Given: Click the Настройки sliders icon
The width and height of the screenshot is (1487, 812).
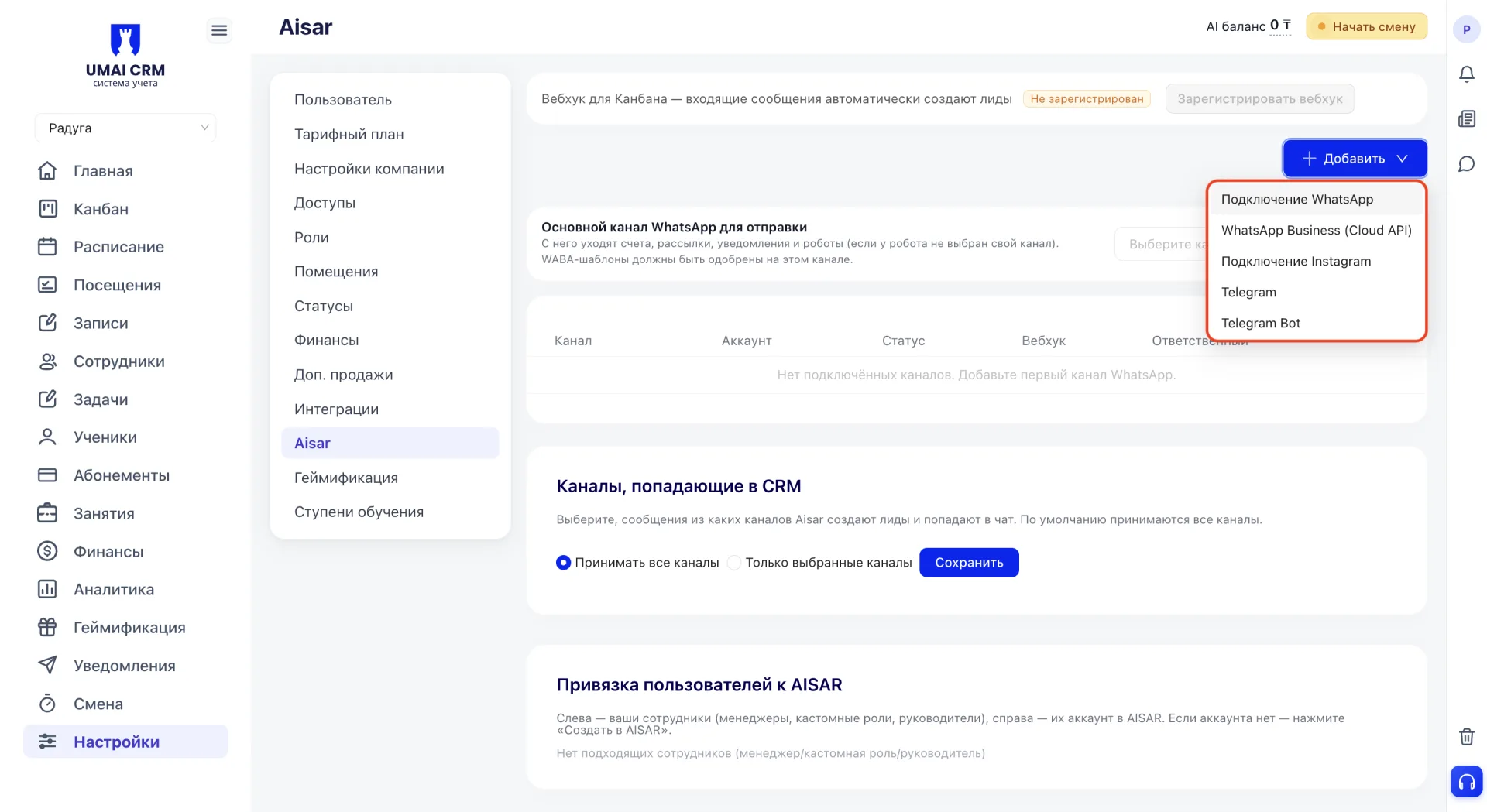Looking at the screenshot, I should 47,741.
